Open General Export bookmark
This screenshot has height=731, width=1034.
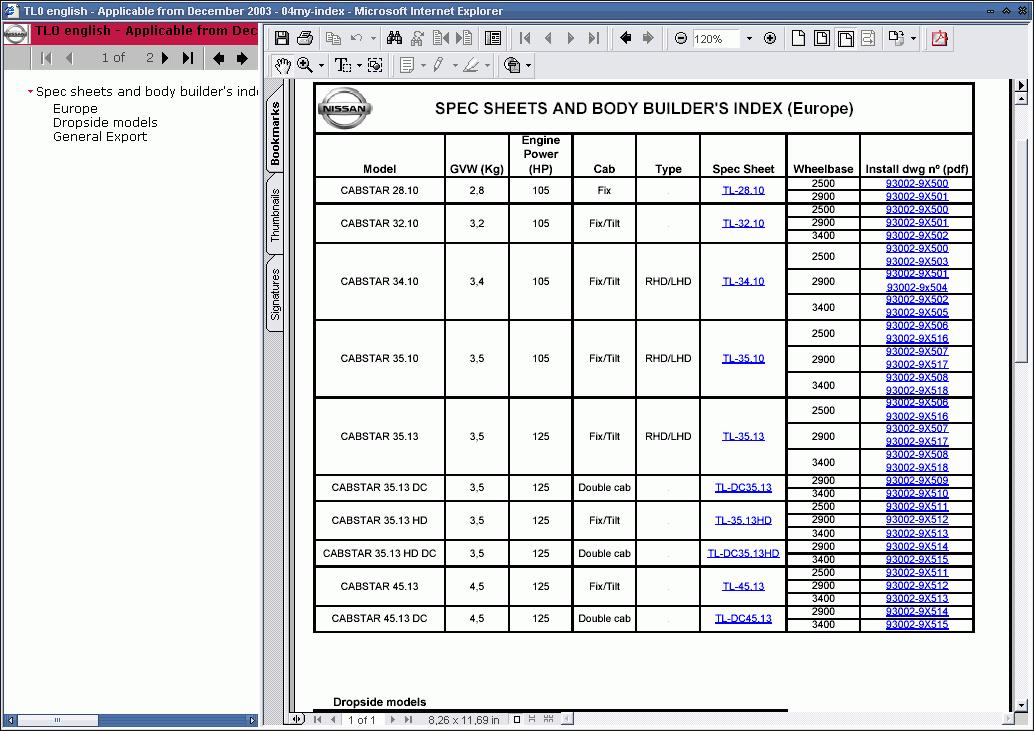pyautogui.click(x=100, y=136)
